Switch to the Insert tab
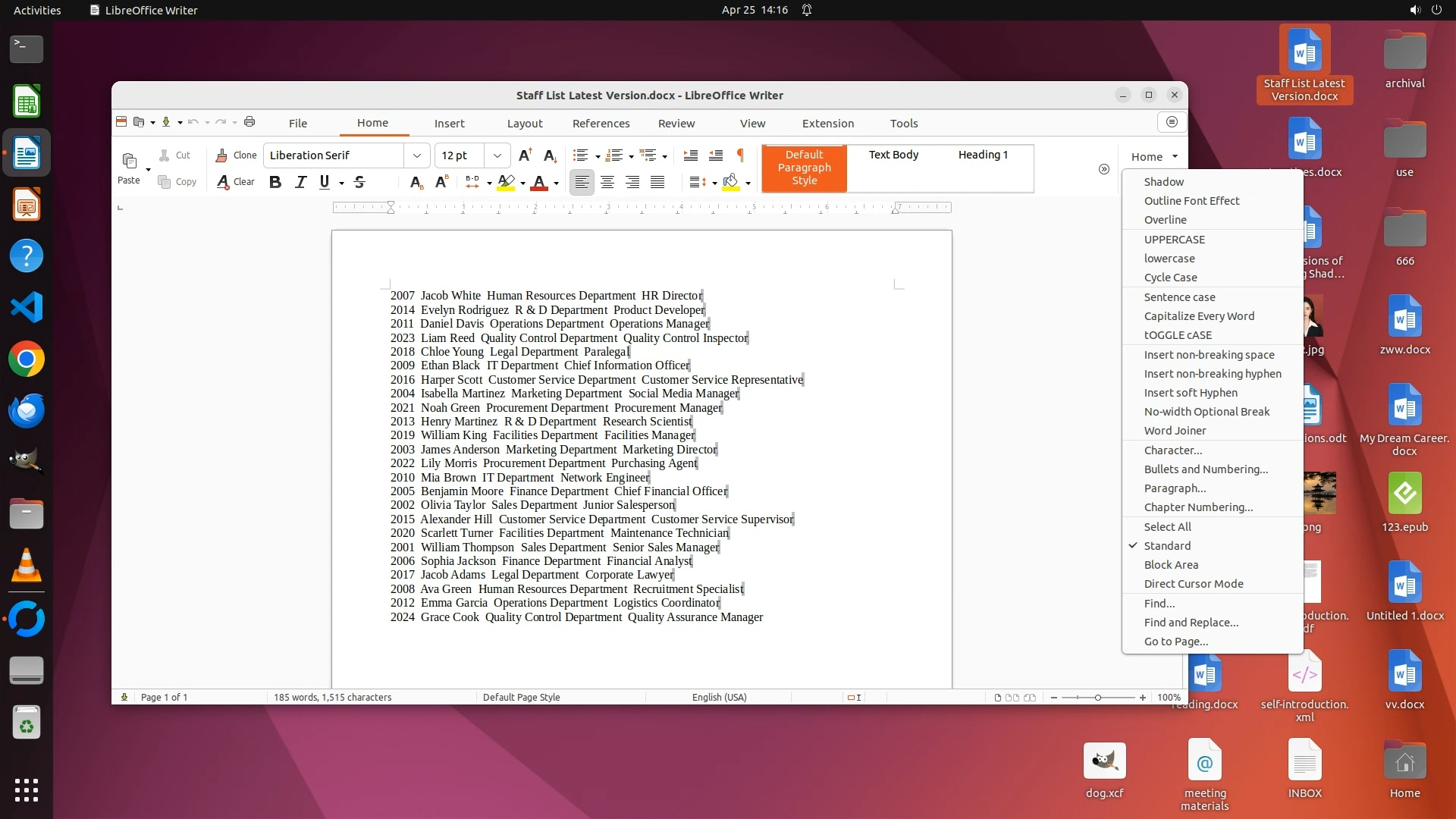Screen dimensions: 1456x819 [449, 124]
